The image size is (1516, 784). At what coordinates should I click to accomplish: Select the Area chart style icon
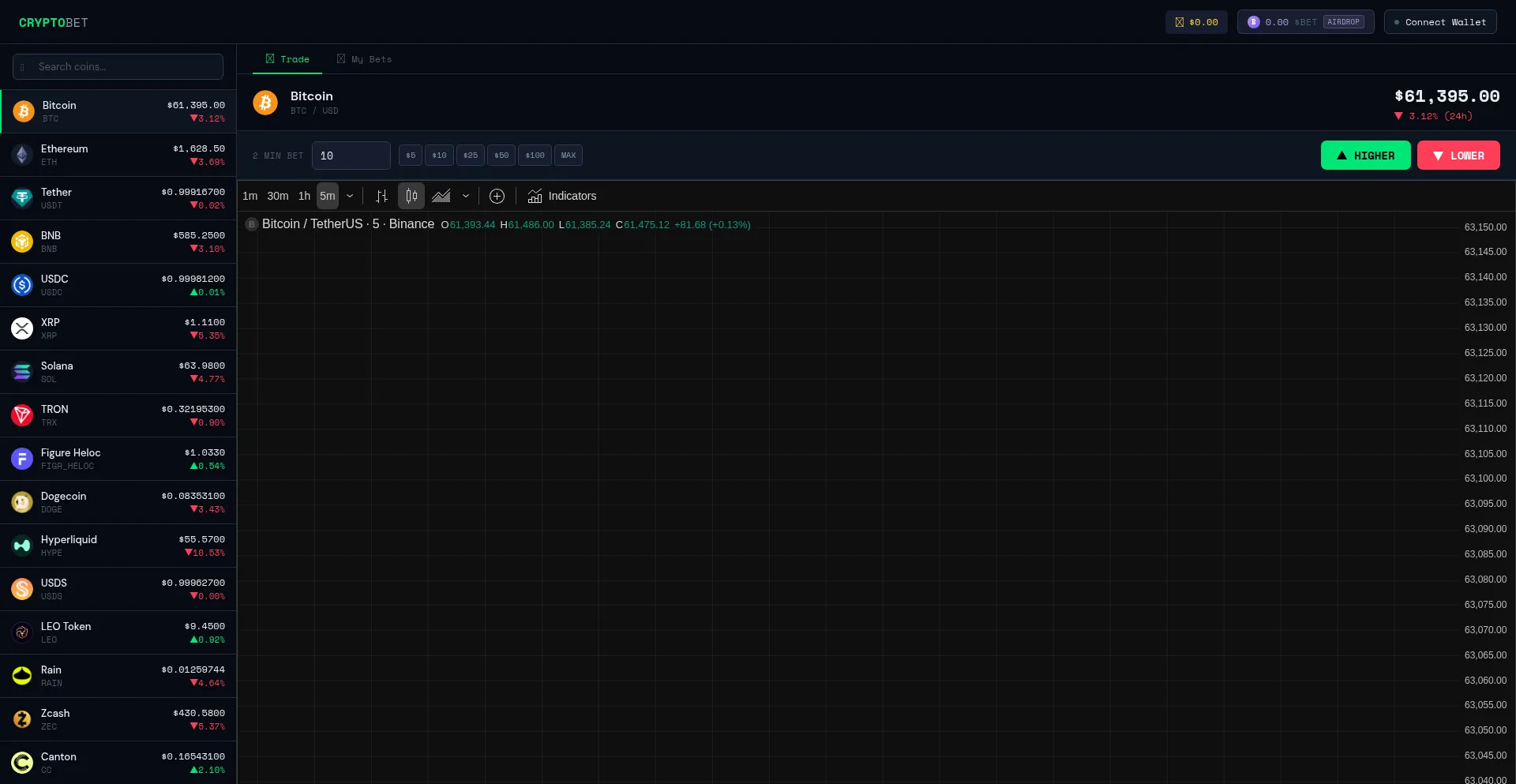pyautogui.click(x=441, y=196)
